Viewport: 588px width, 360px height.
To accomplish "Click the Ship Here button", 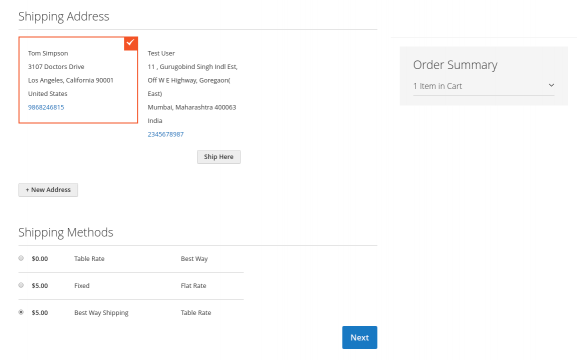I will [x=219, y=157].
